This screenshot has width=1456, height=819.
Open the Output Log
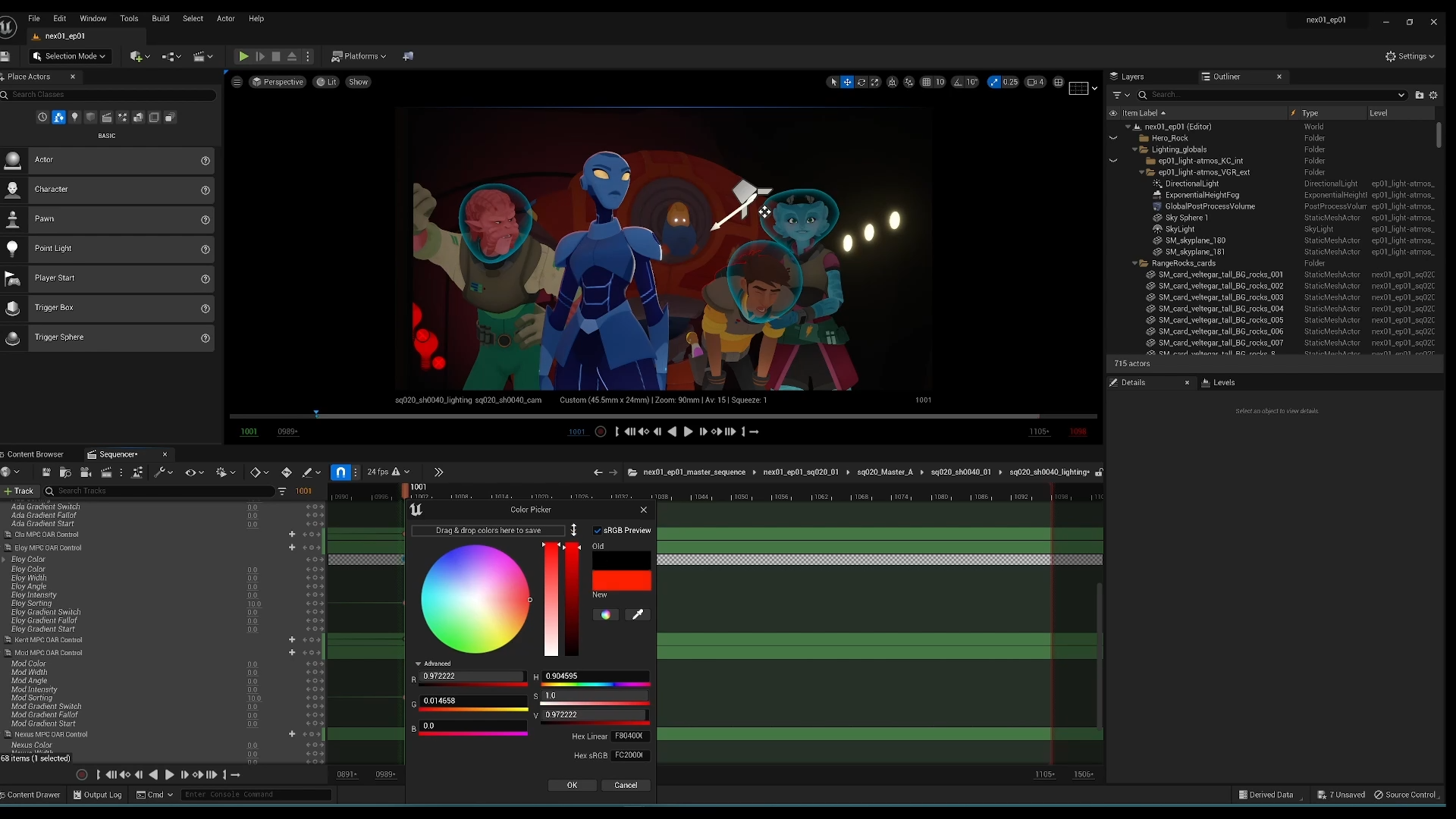(x=97, y=795)
